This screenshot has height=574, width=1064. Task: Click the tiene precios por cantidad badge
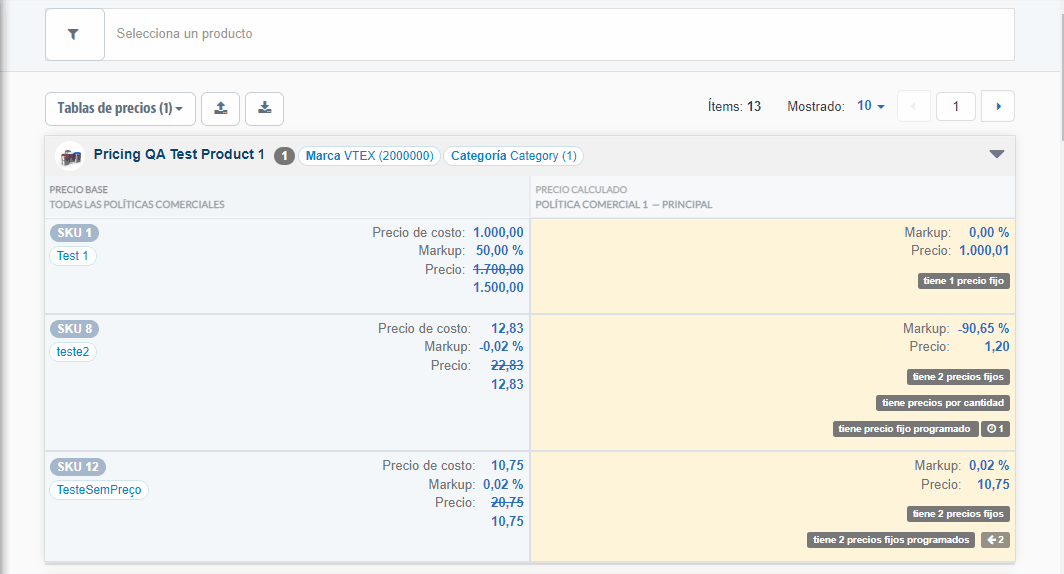[943, 403]
